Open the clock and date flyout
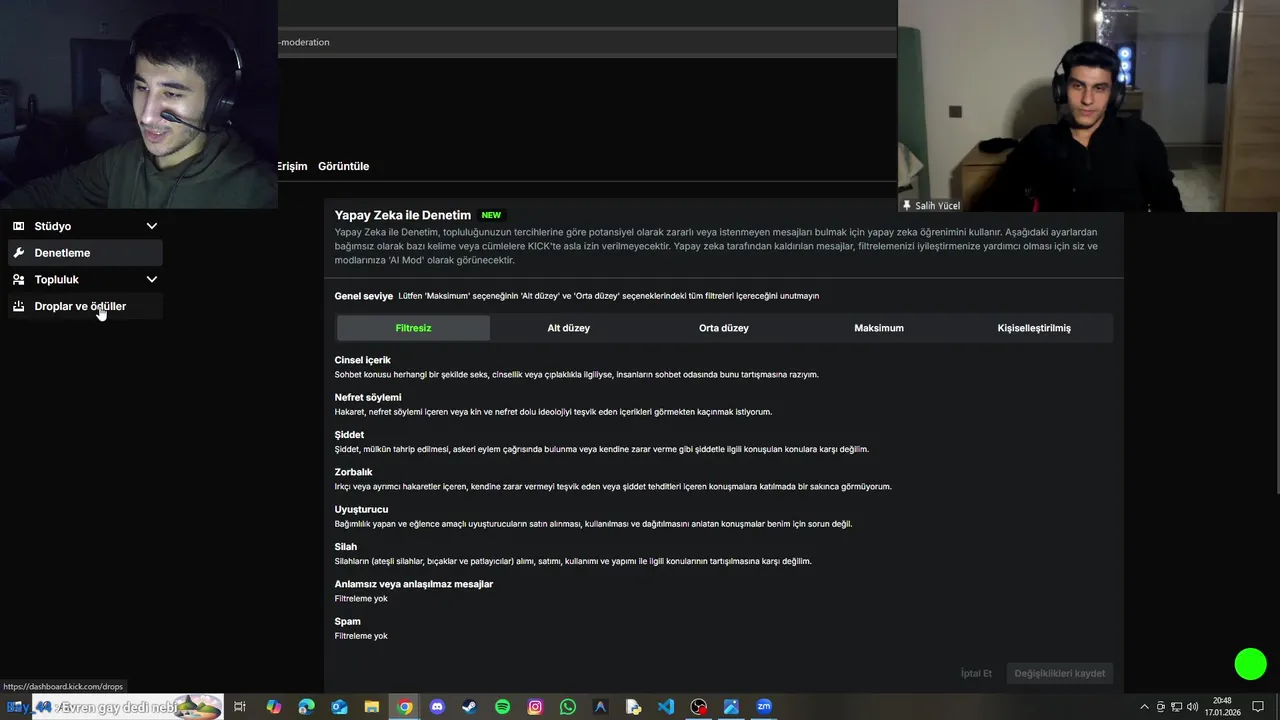 click(1222, 707)
